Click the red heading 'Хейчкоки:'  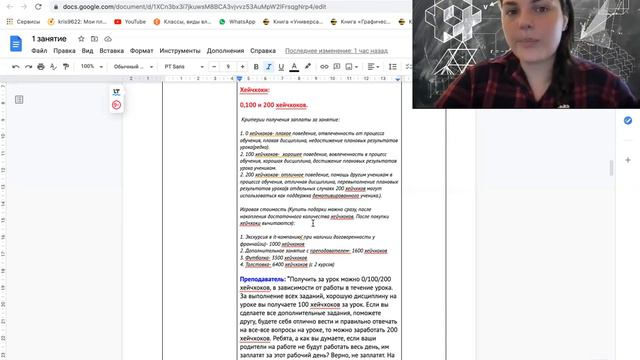[255, 90]
